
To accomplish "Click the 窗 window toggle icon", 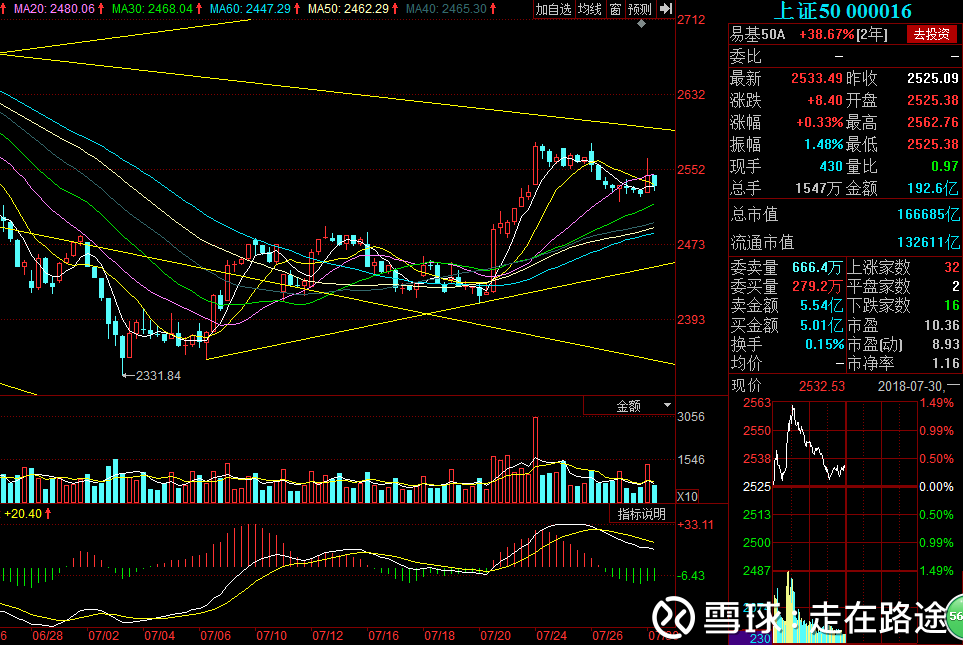I will (615, 9).
